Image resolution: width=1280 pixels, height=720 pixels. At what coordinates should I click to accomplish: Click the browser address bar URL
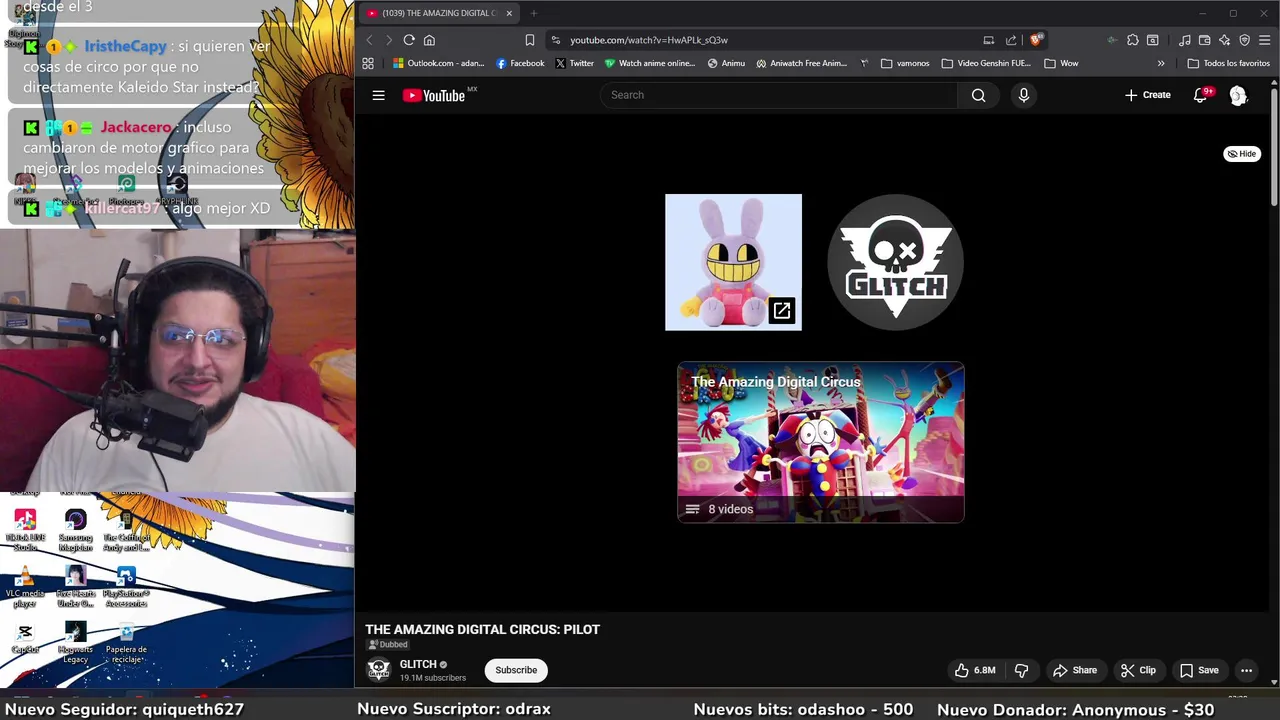click(649, 40)
